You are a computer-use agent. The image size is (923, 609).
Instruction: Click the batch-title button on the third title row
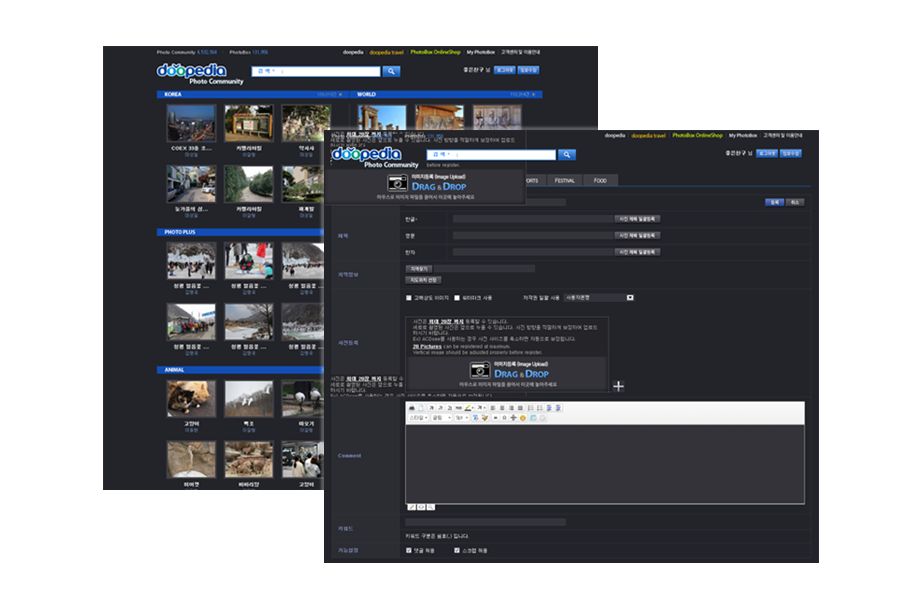coord(637,252)
